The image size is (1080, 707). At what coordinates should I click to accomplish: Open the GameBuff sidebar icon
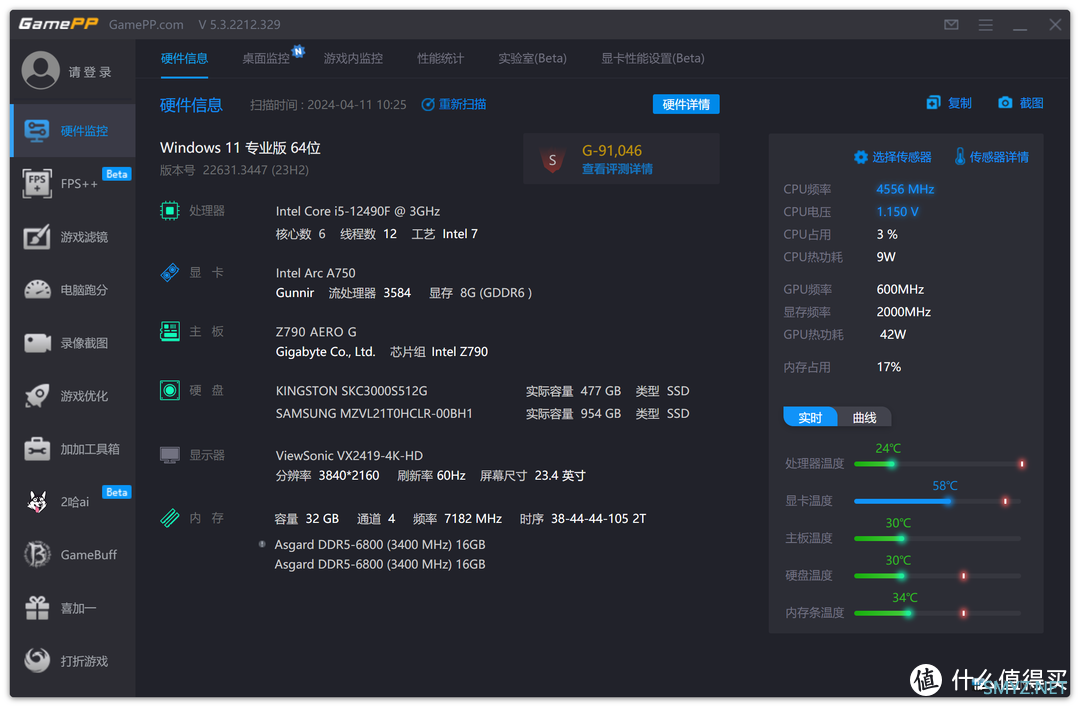pos(37,555)
